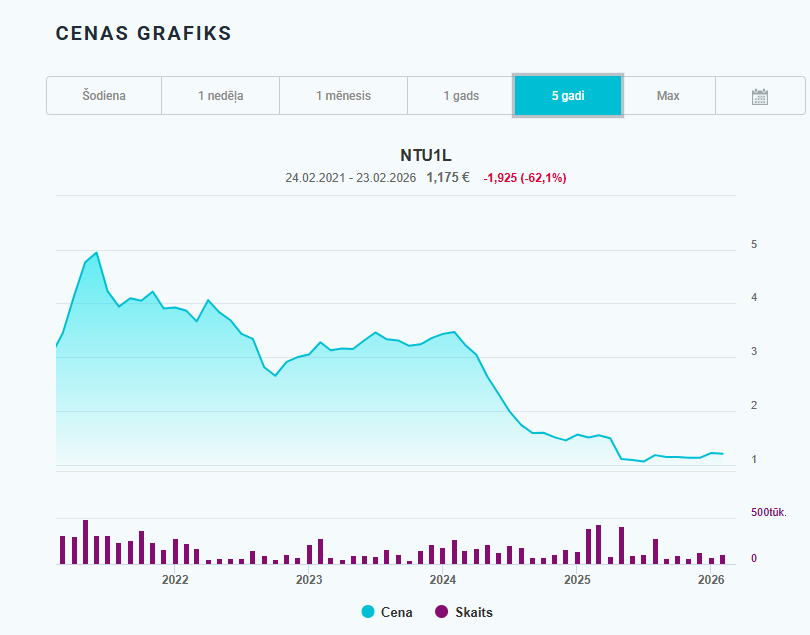Switch chart to Max range
Image resolution: width=810 pixels, height=635 pixels.
point(668,96)
